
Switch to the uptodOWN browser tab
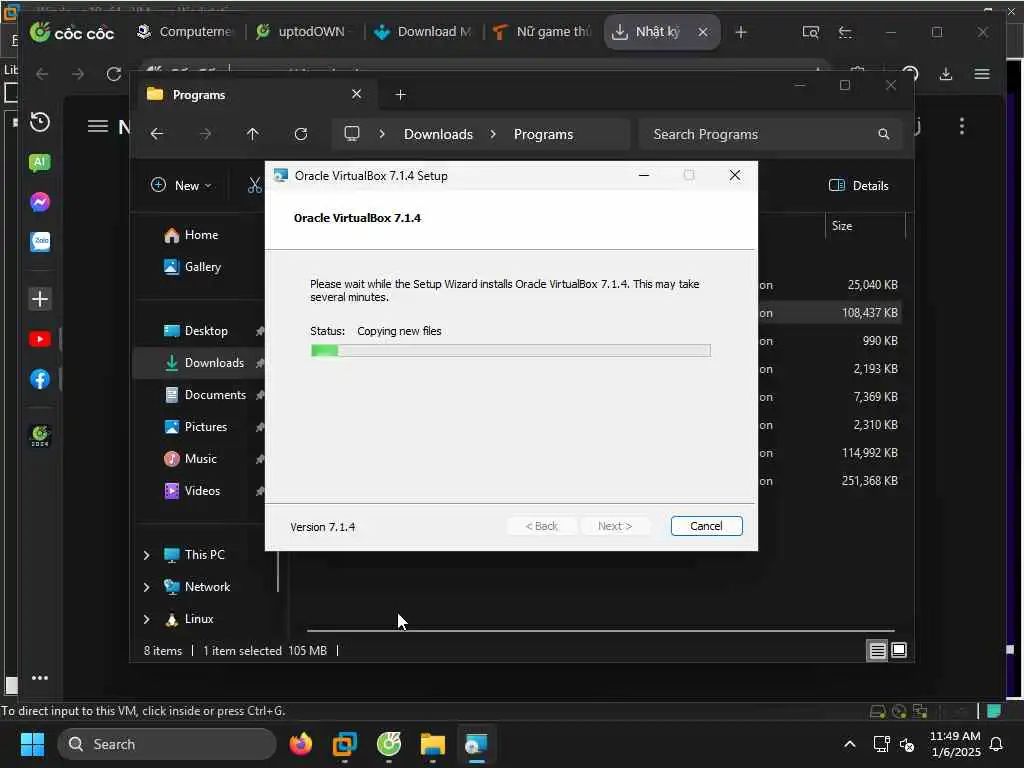[x=301, y=31]
